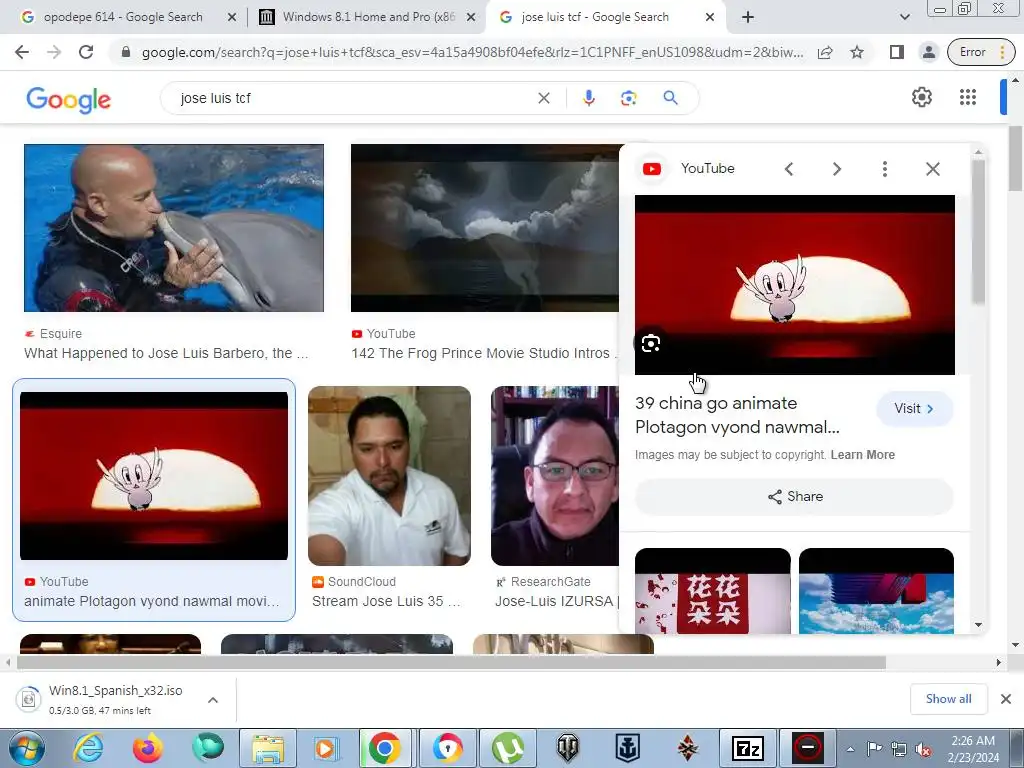Open Chrome side panel icon
This screenshot has height=768, width=1024.
897,52
